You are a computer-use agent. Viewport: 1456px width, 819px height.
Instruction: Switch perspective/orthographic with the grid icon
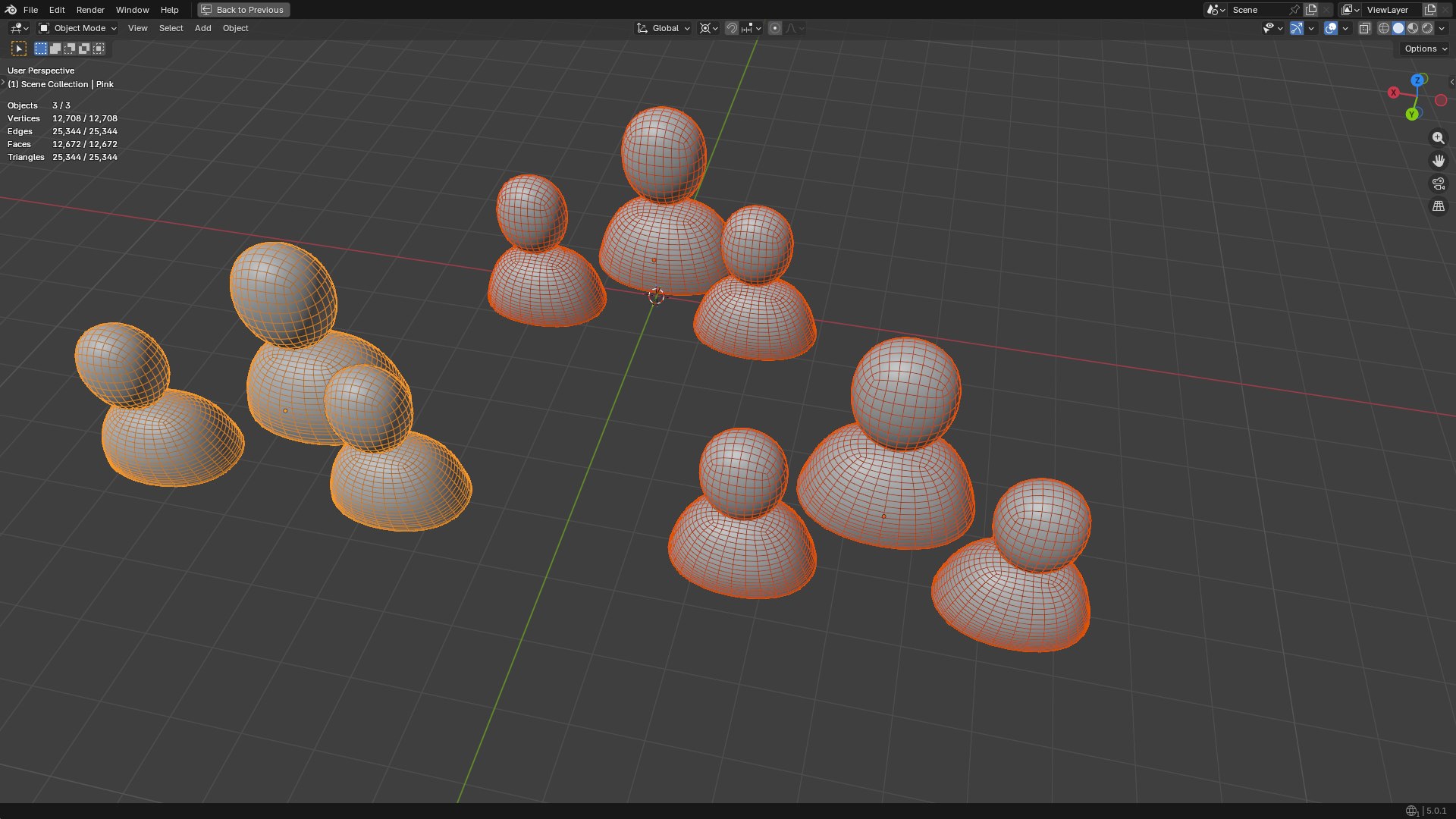point(1438,206)
